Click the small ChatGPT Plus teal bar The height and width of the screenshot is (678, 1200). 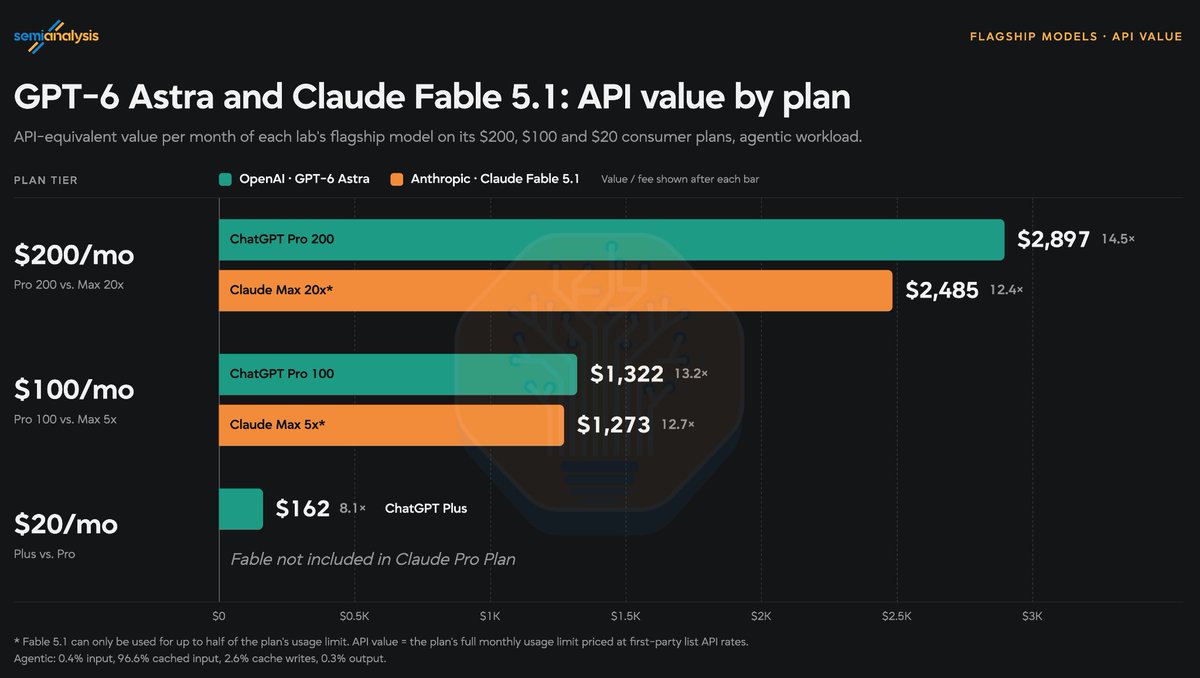coord(241,509)
